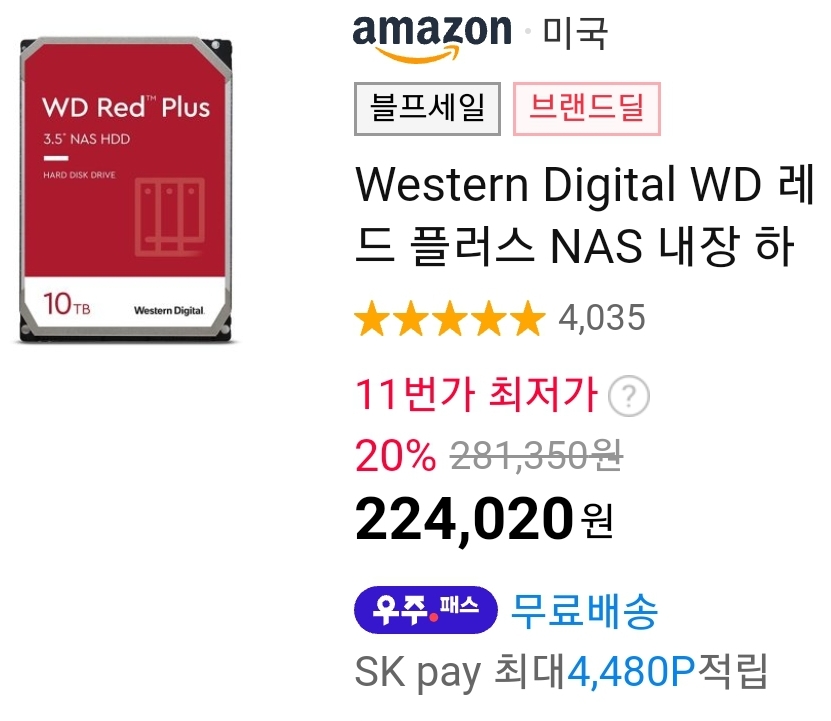Click the crossed-out 281,350원 original price
831x721 pixels.
click(536, 455)
